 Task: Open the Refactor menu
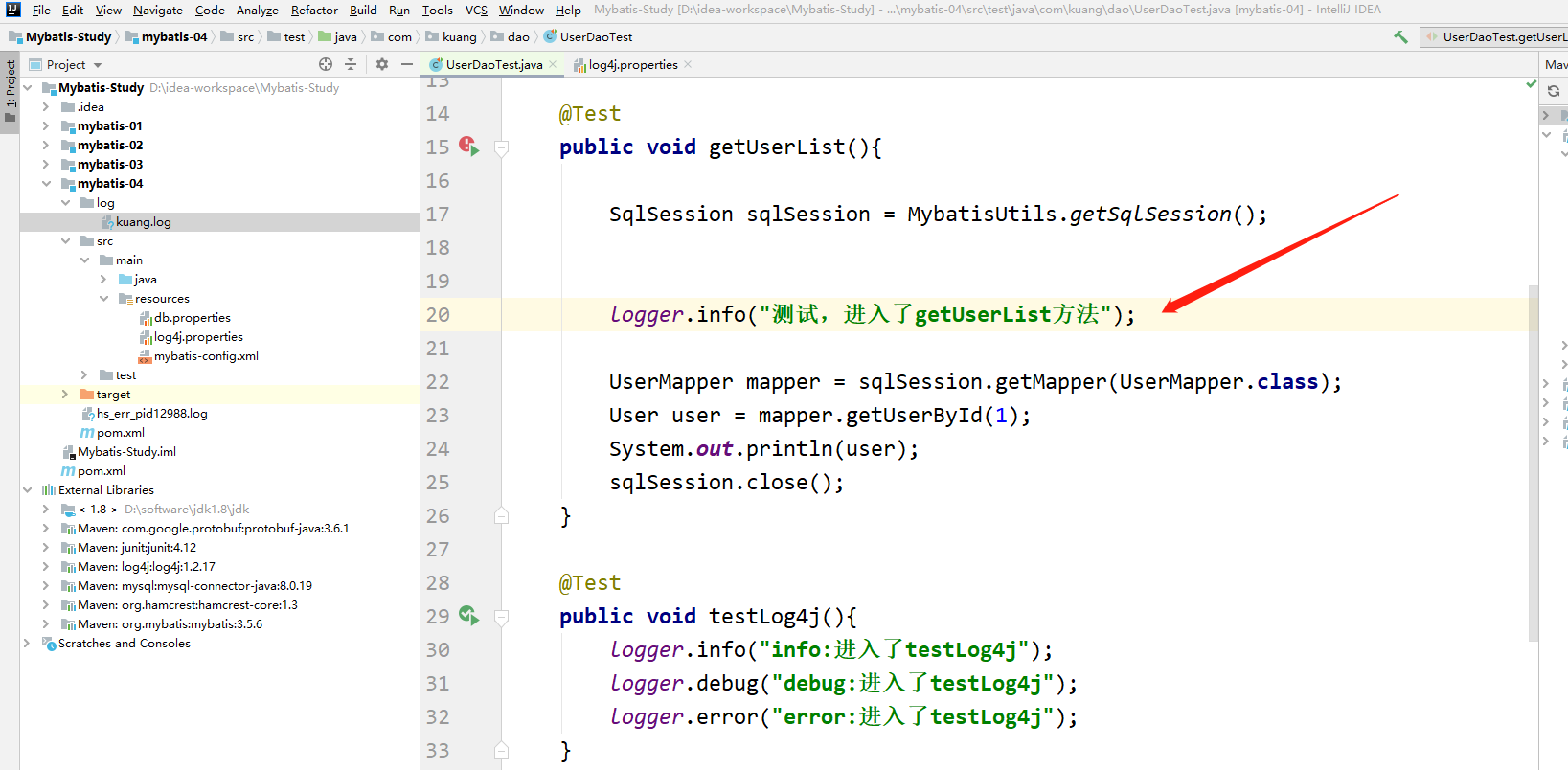coord(314,10)
